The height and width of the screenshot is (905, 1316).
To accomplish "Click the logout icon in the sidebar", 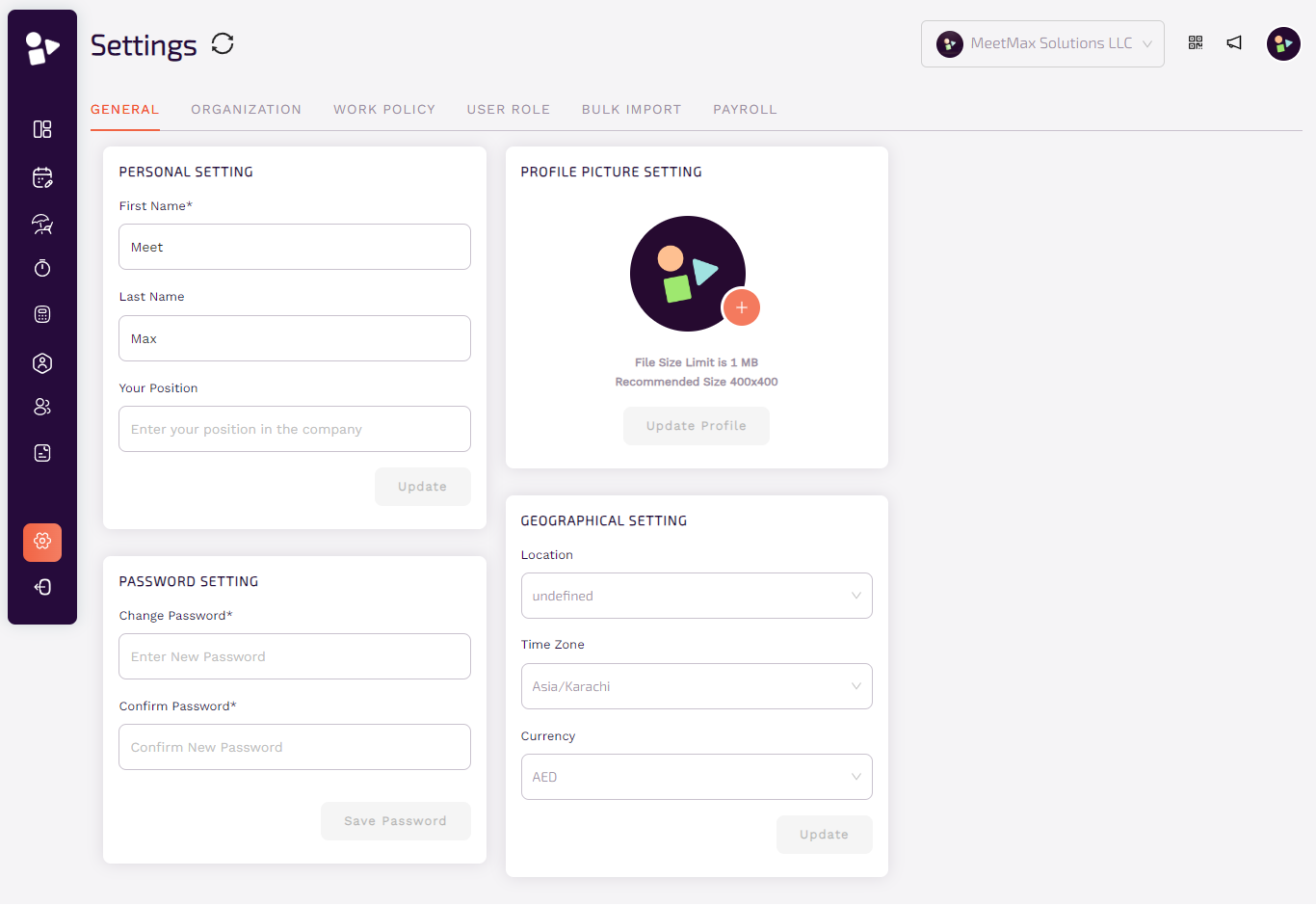I will (42, 587).
